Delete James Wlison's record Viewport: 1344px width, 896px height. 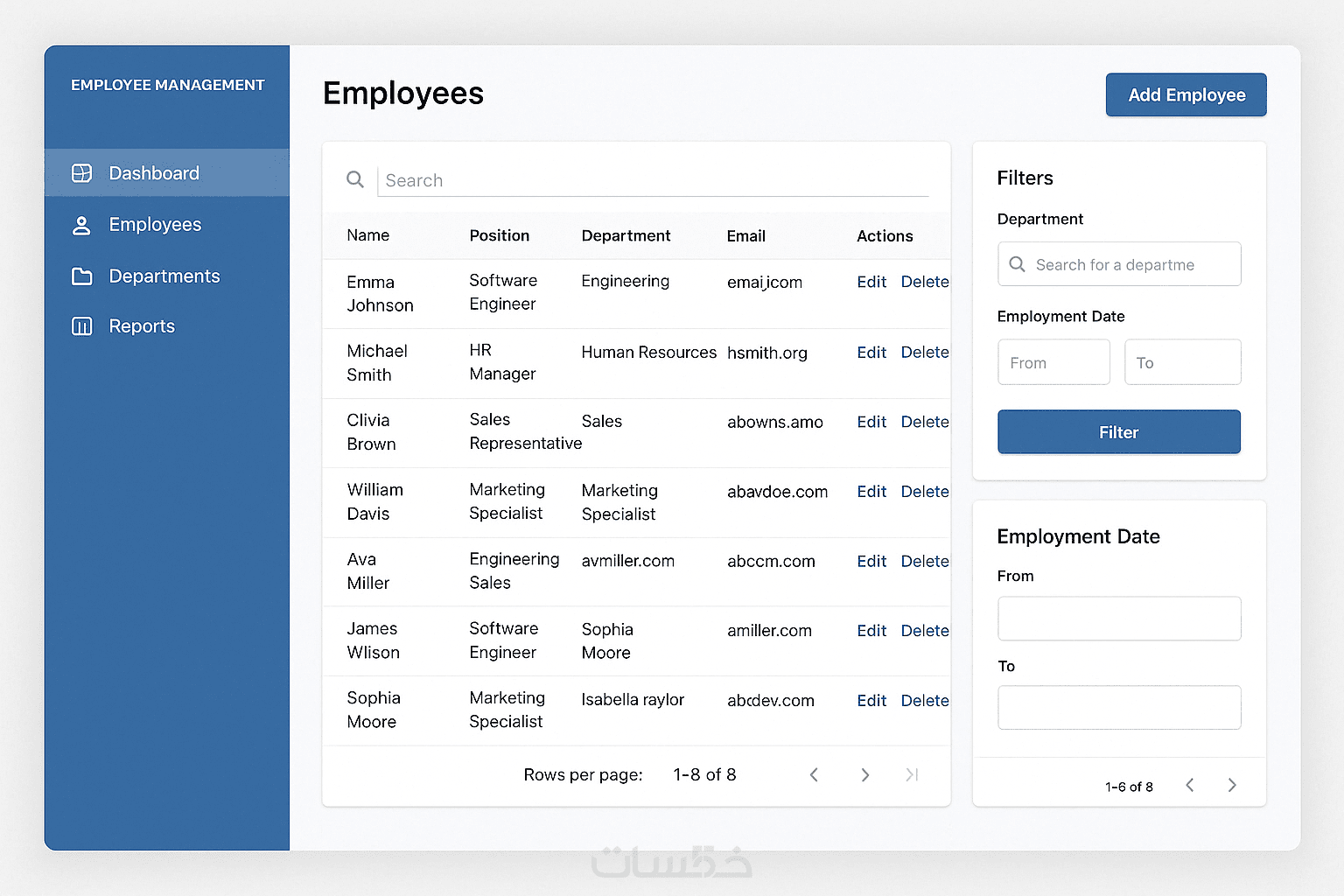[x=925, y=631]
